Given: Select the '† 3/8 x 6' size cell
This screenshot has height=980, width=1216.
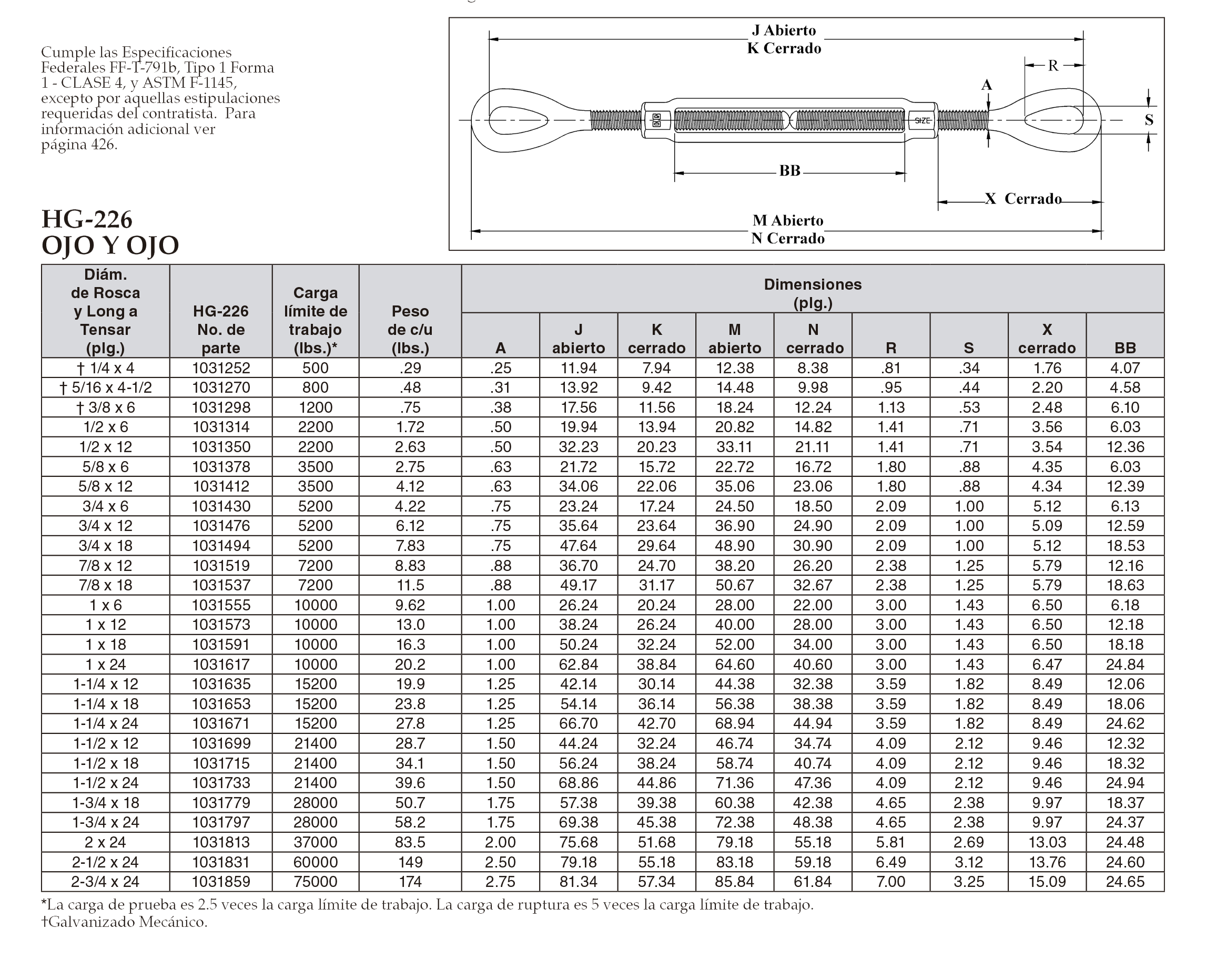Looking at the screenshot, I should [106, 407].
